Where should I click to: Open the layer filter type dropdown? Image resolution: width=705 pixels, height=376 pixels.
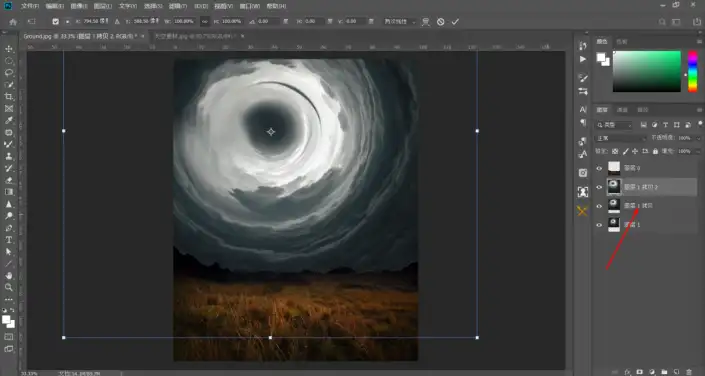614,125
